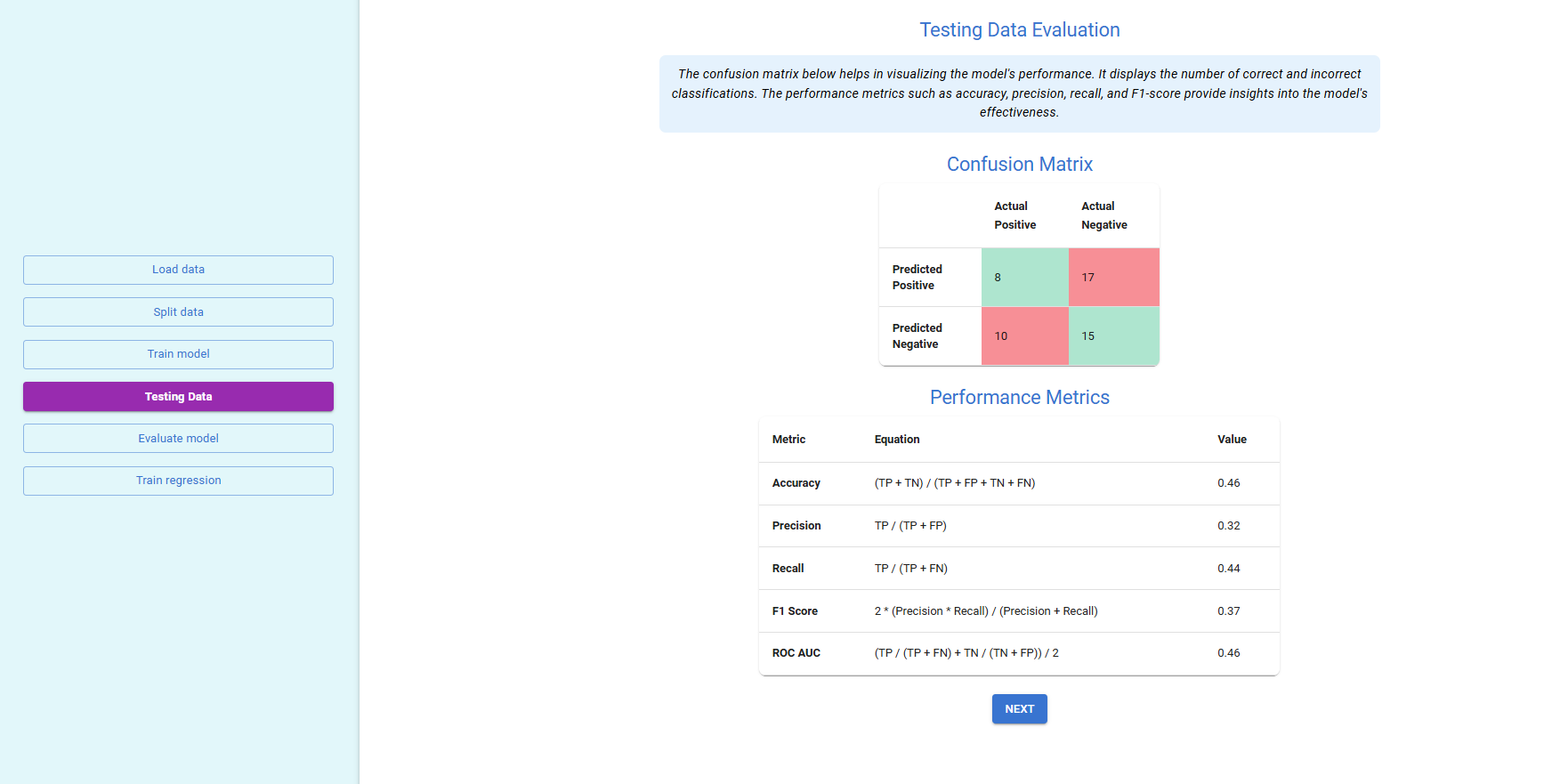1560x784 pixels.
Task: Select the active Testing Data step
Action: click(x=178, y=397)
